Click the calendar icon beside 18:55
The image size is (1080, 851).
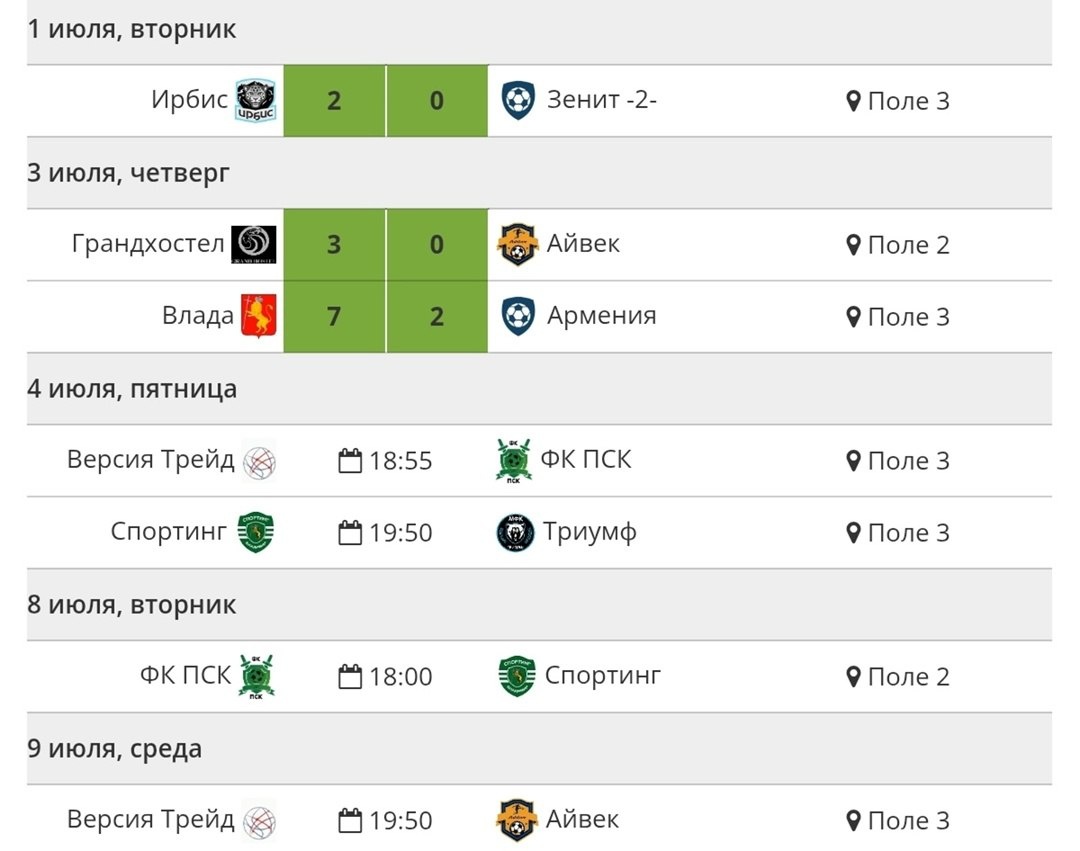pos(350,461)
